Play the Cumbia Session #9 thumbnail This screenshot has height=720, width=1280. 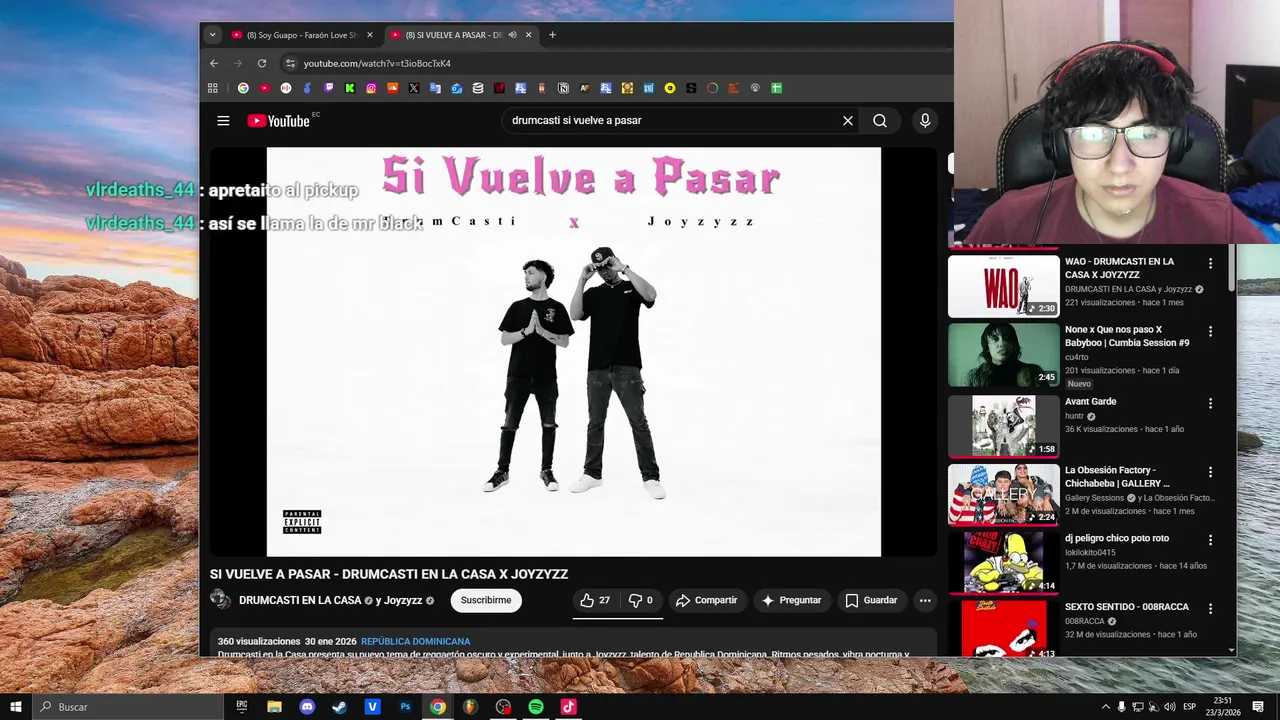point(1004,354)
